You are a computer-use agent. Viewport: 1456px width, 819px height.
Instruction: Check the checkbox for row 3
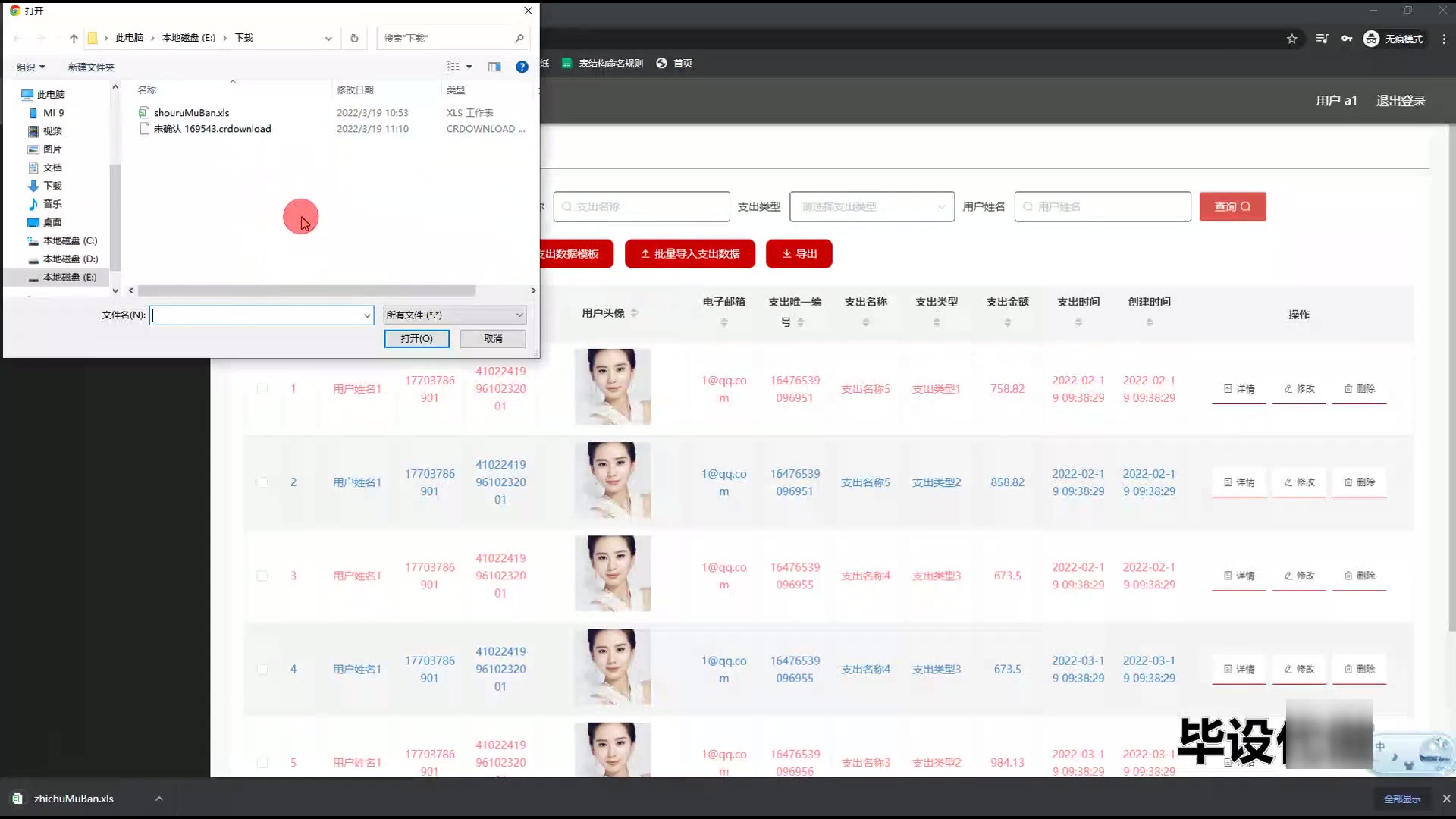(x=262, y=576)
